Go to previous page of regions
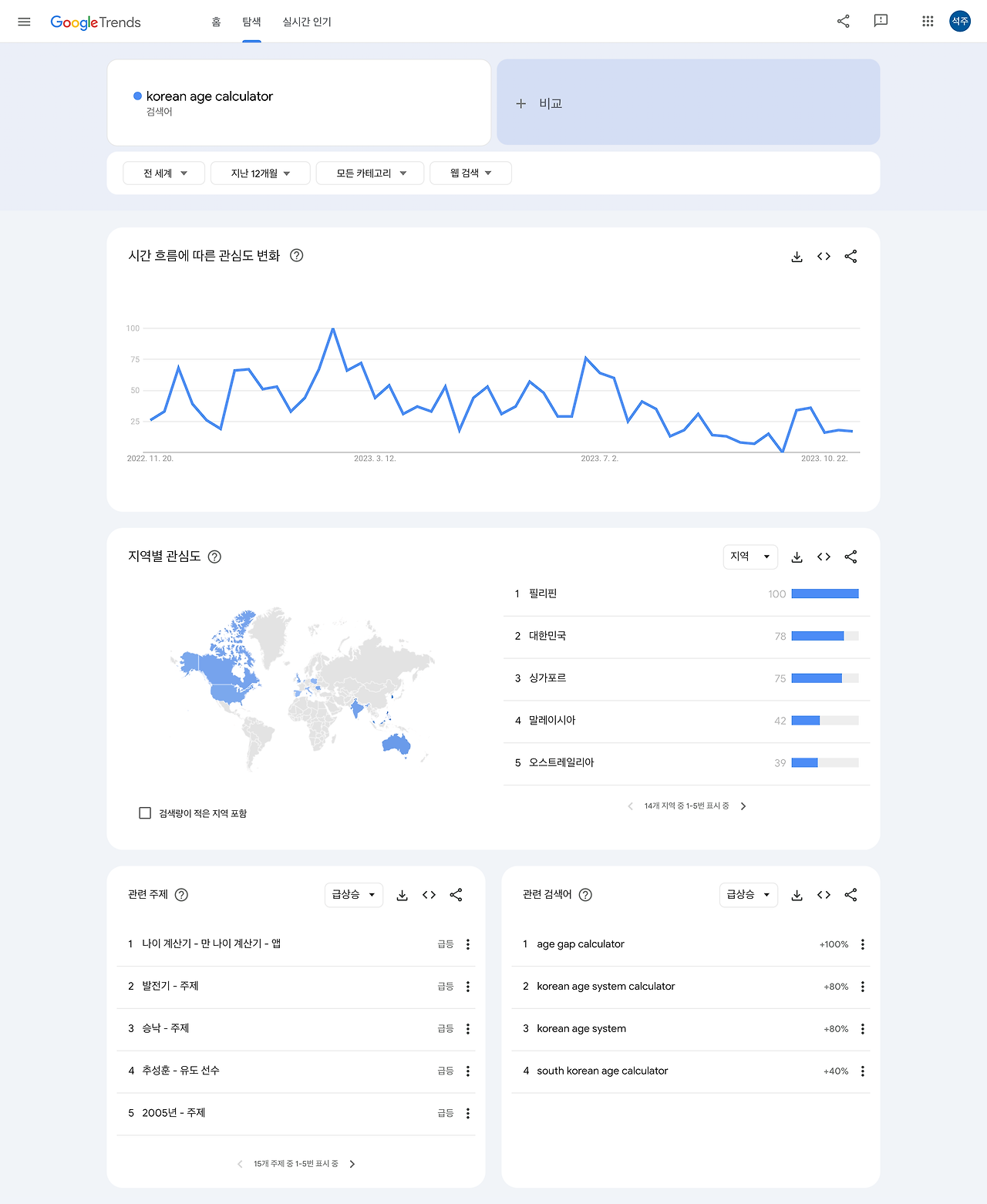Image resolution: width=987 pixels, height=1204 pixels. [x=630, y=806]
